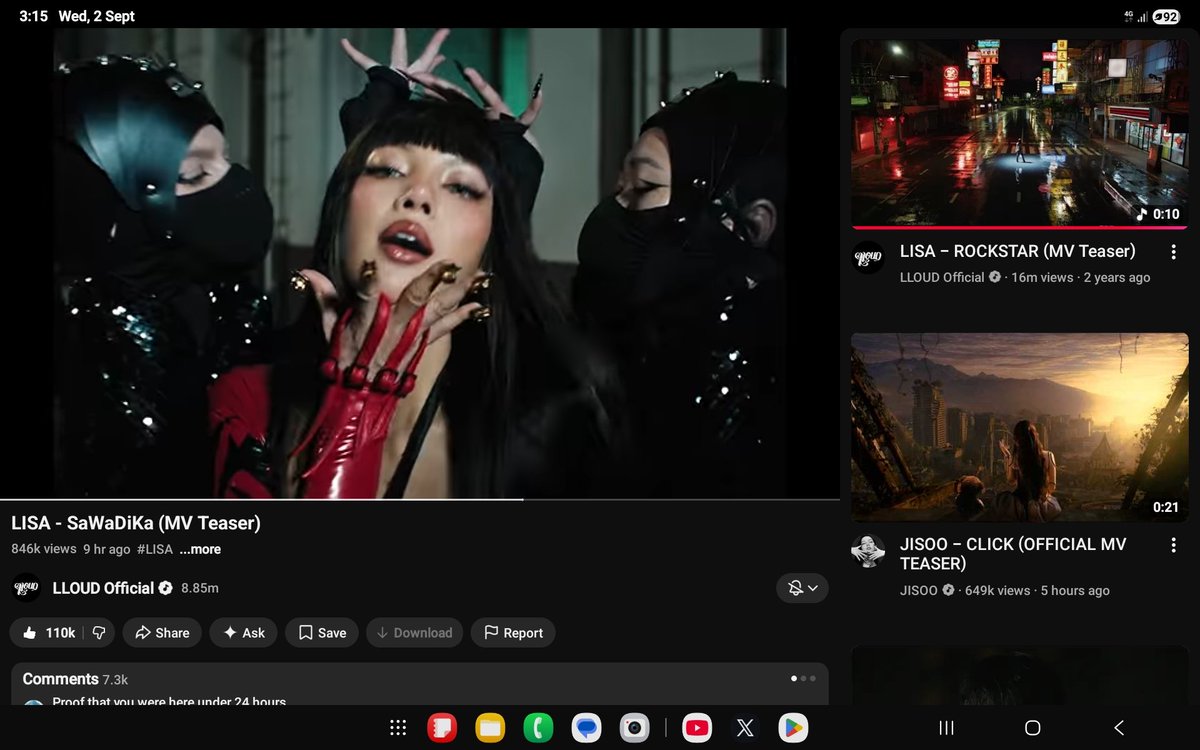Open the blue Messages app

coord(586,728)
